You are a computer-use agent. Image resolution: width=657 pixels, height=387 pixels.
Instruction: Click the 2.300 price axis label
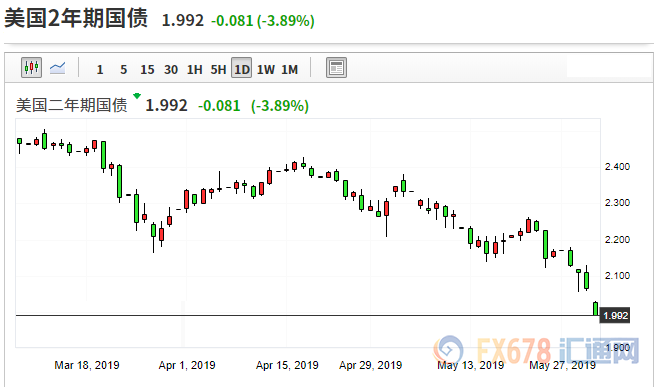[x=617, y=203]
